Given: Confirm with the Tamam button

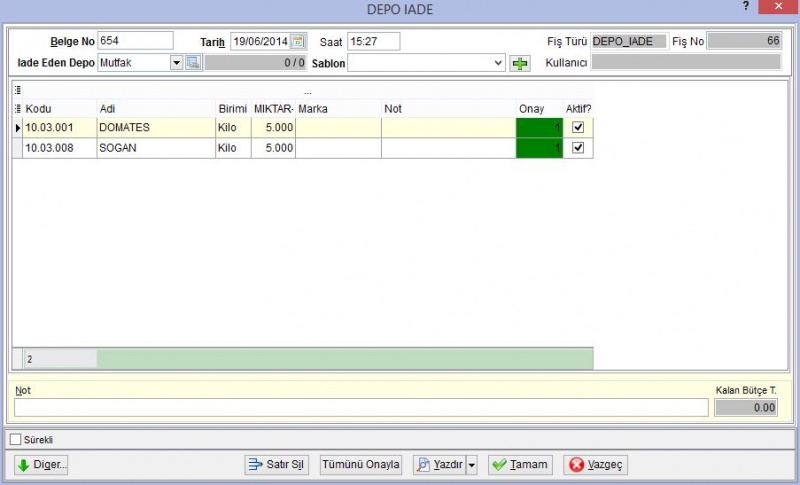Looking at the screenshot, I should 520,465.
